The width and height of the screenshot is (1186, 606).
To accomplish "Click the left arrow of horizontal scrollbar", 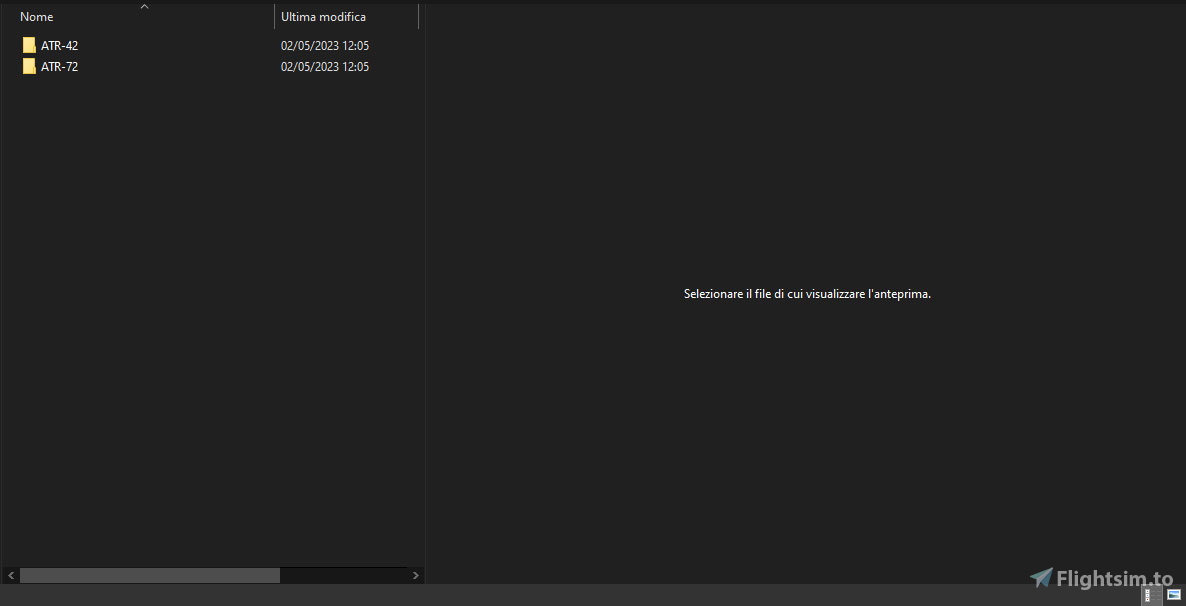I will (11, 576).
